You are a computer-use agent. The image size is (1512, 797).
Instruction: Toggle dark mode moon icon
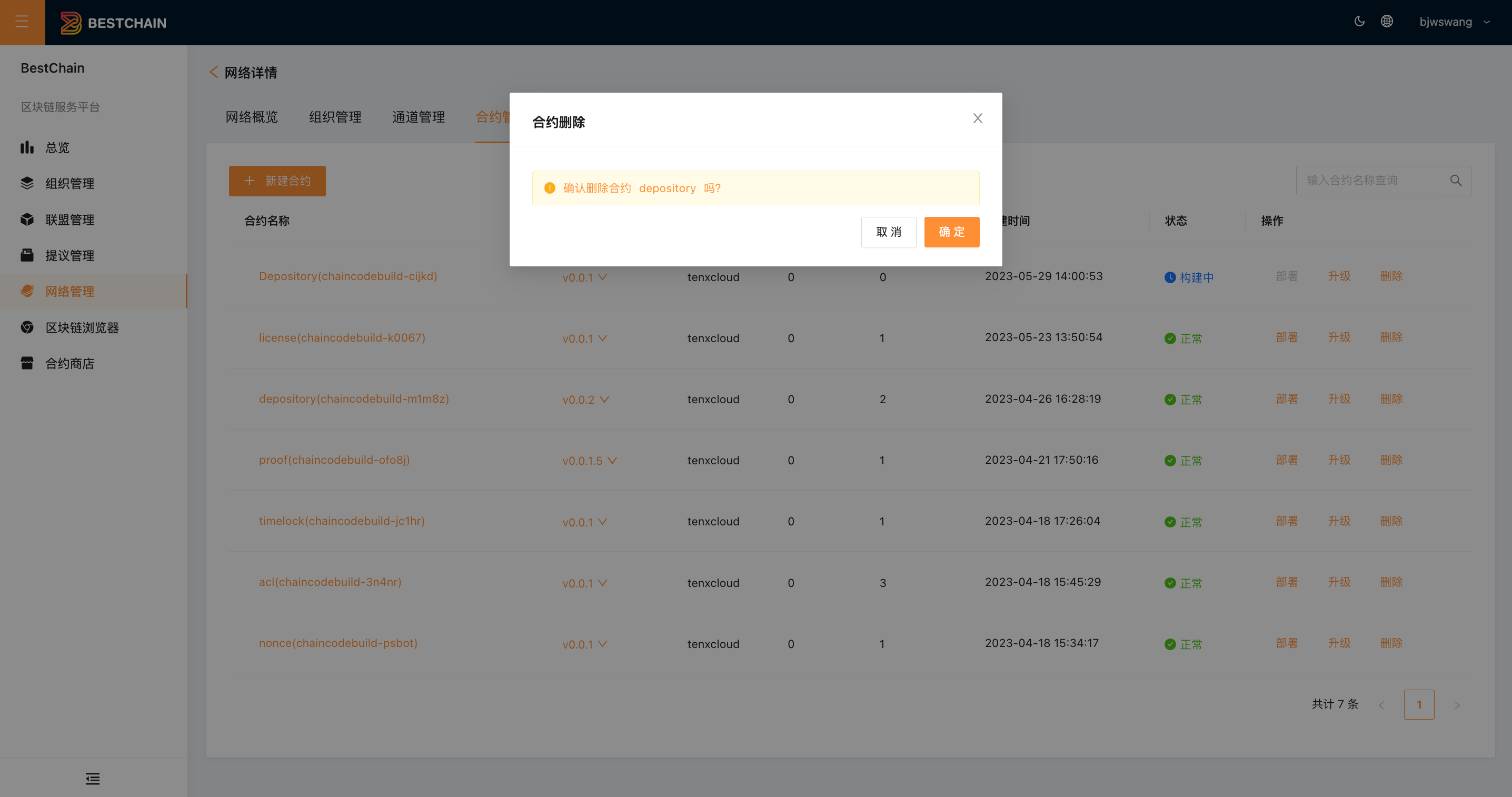pyautogui.click(x=1359, y=22)
